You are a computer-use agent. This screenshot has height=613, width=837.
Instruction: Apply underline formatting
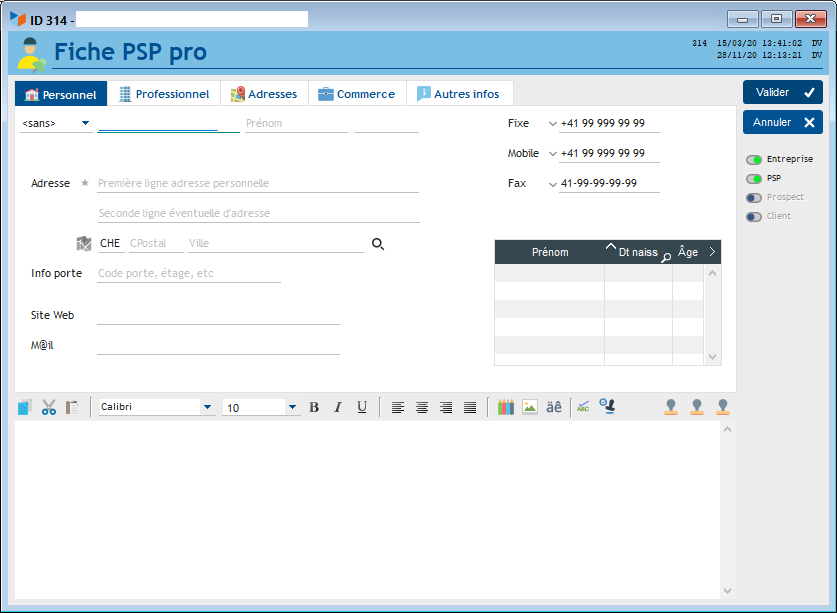coord(362,407)
